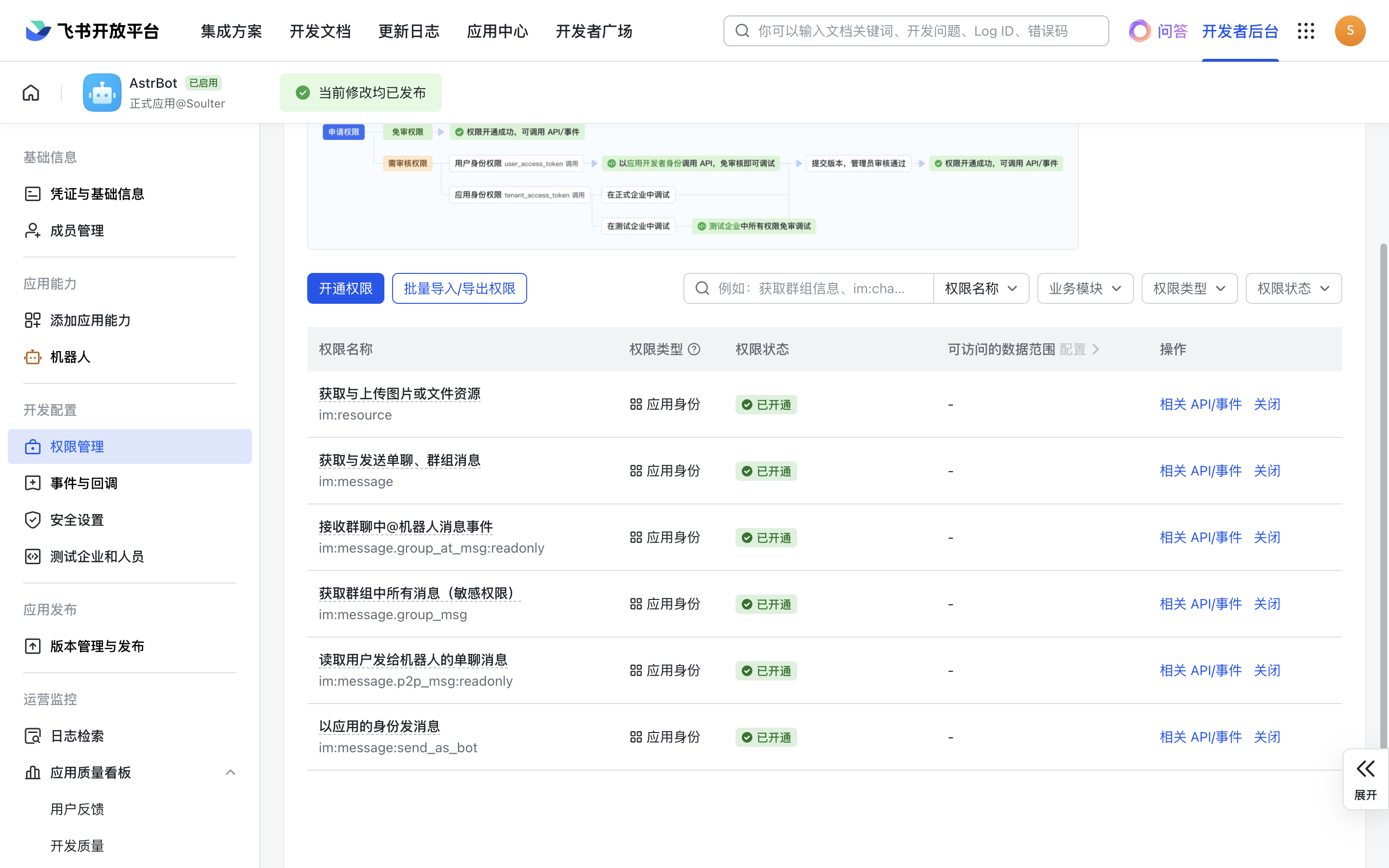Click the 开通权限 button
The width and height of the screenshot is (1389, 868).
click(345, 288)
